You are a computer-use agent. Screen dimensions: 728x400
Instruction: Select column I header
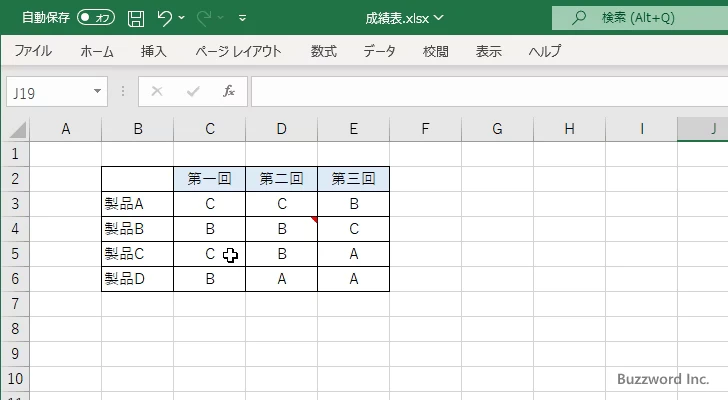(641, 129)
